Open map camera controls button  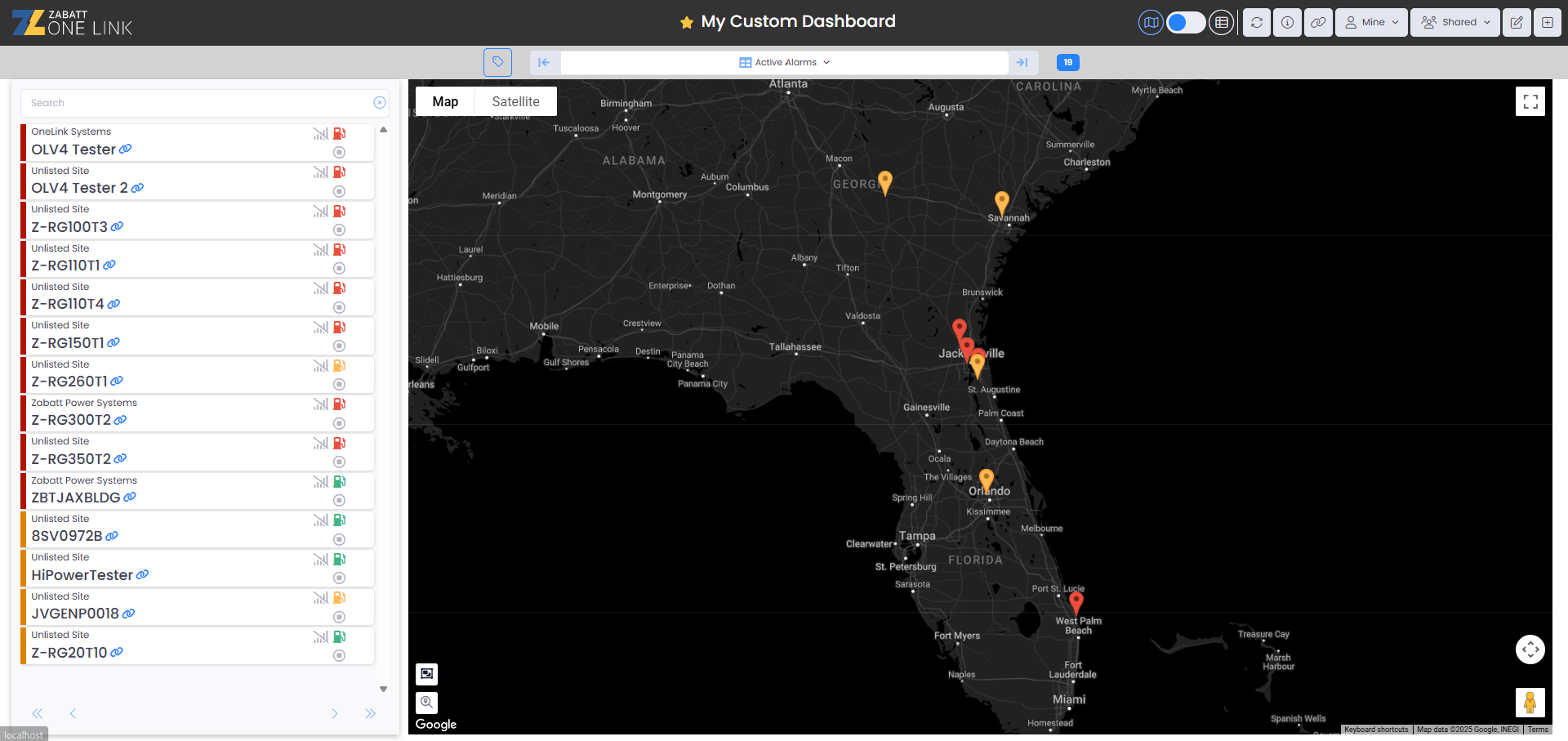pos(1530,649)
